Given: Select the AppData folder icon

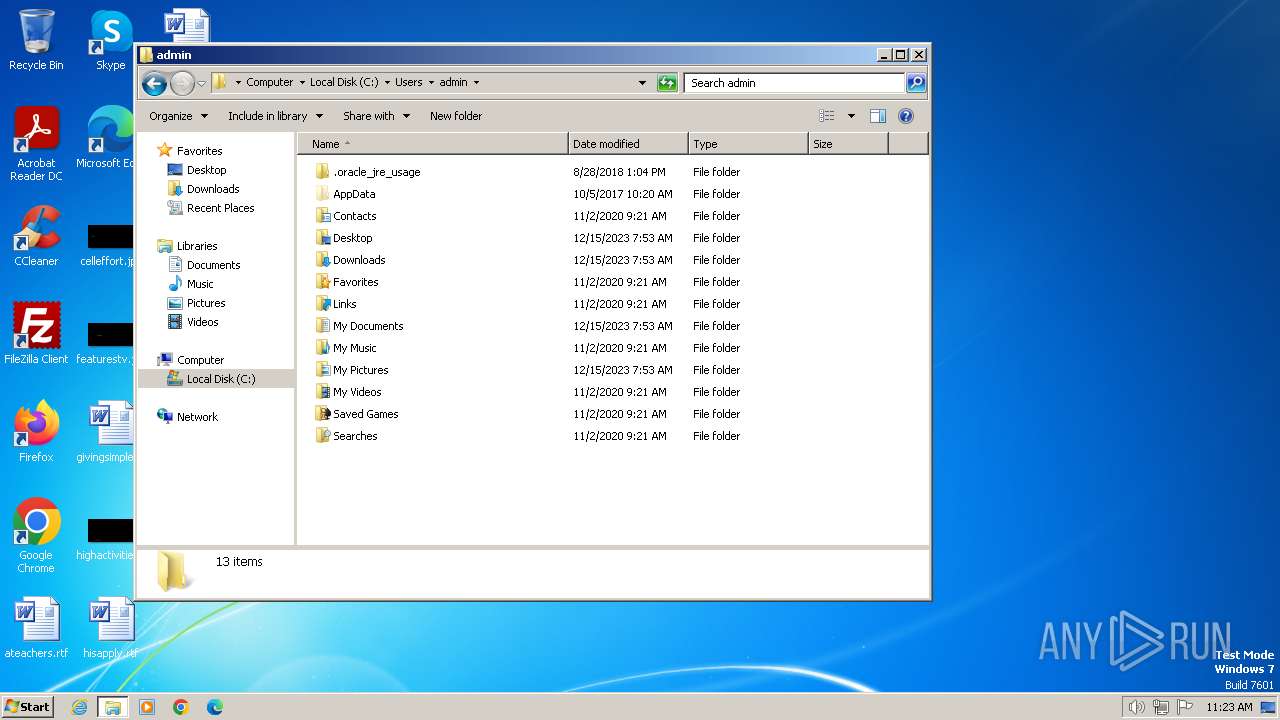Looking at the screenshot, I should coord(322,194).
